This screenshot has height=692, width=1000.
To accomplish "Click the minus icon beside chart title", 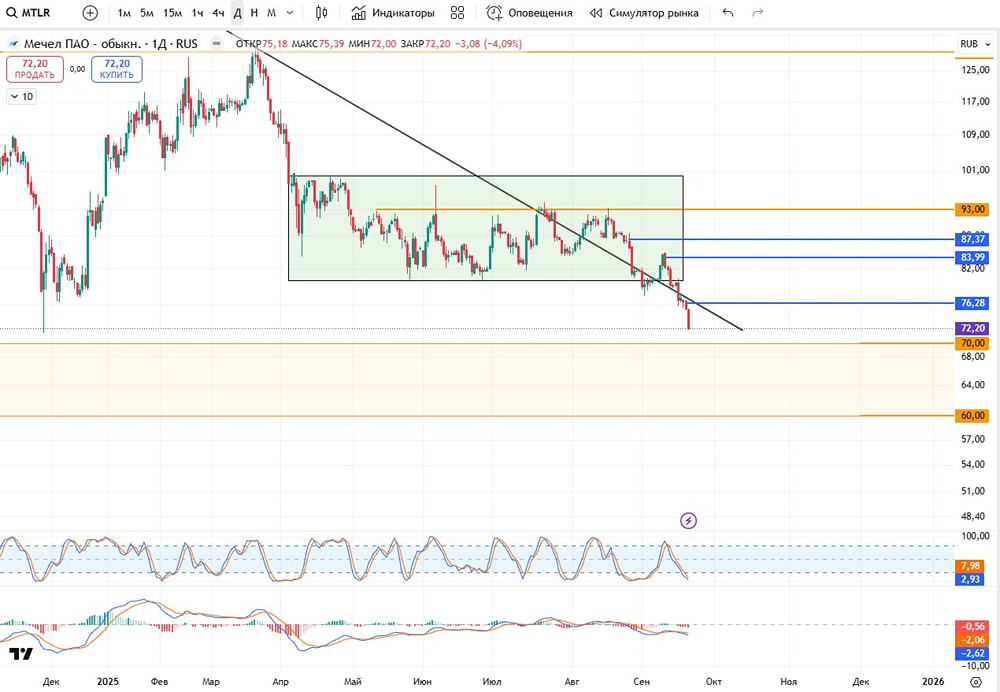I will pos(217,44).
